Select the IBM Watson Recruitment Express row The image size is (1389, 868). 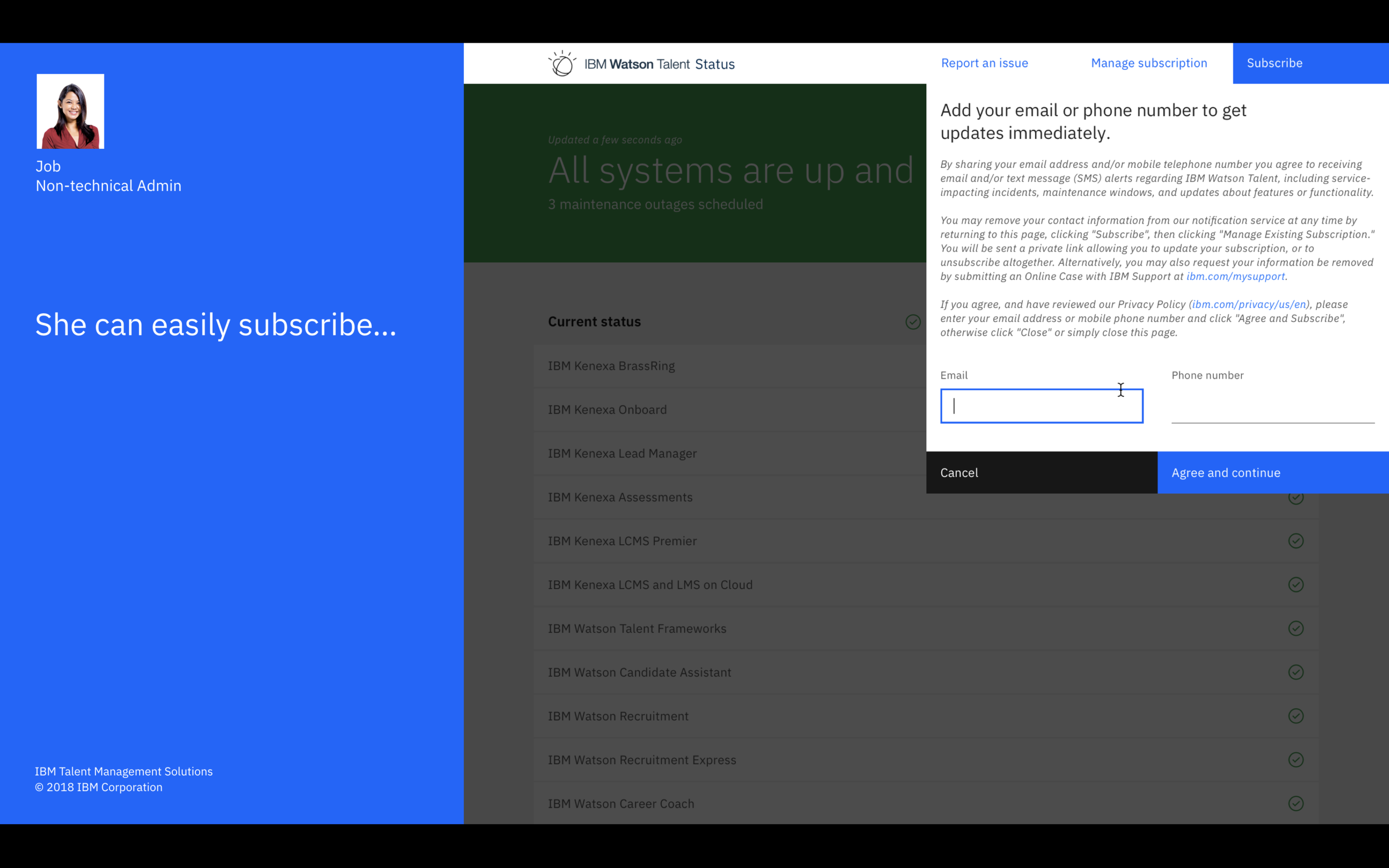(926, 760)
